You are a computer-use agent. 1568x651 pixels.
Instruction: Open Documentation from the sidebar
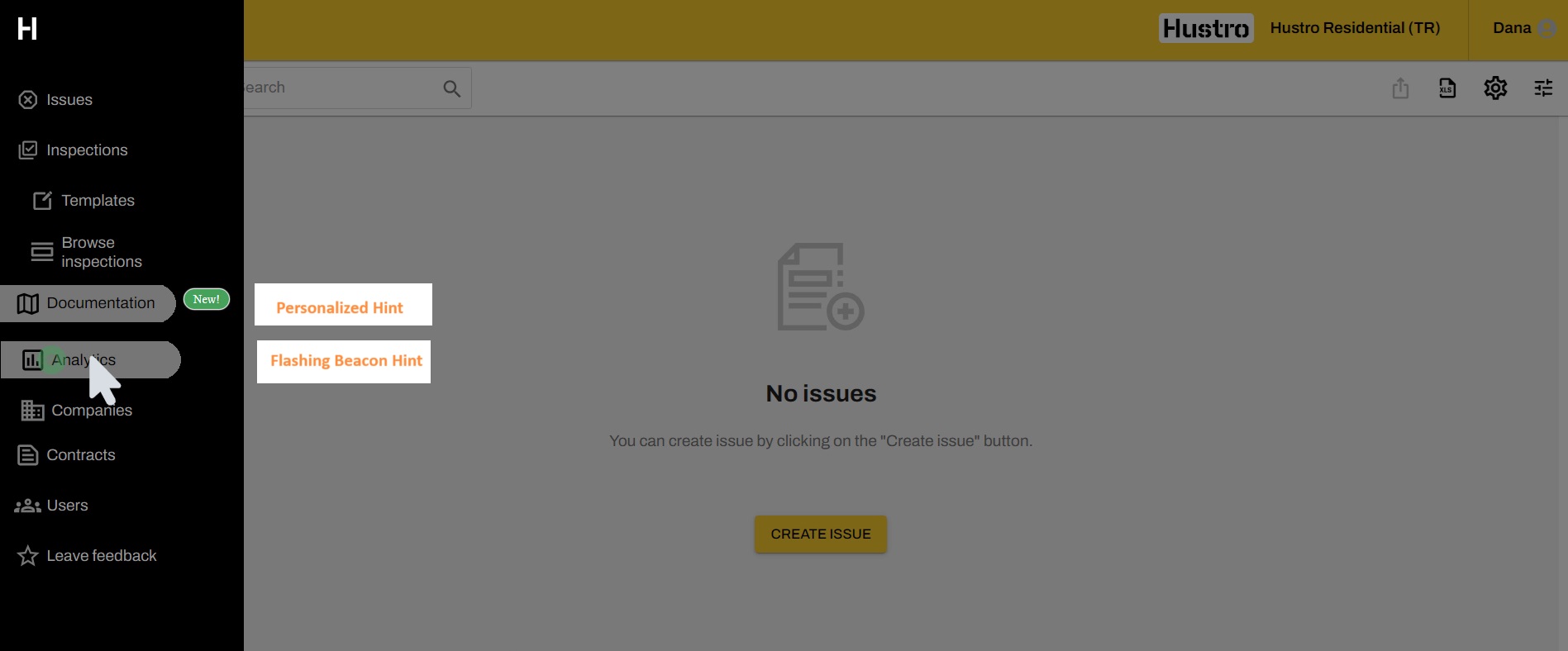pos(99,303)
